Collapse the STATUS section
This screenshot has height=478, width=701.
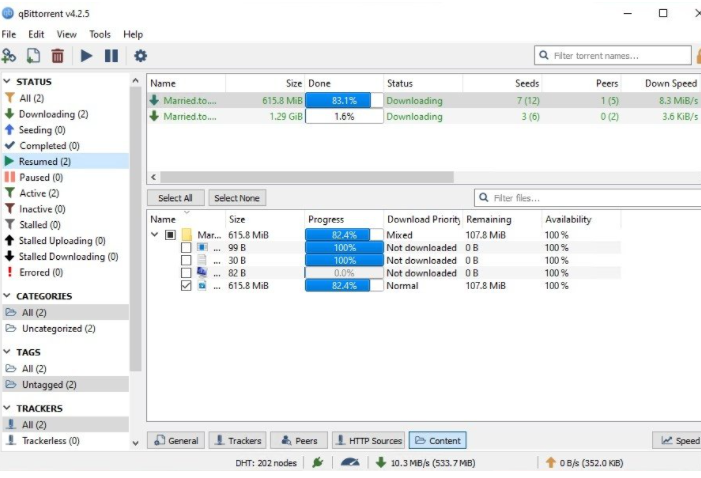7,81
